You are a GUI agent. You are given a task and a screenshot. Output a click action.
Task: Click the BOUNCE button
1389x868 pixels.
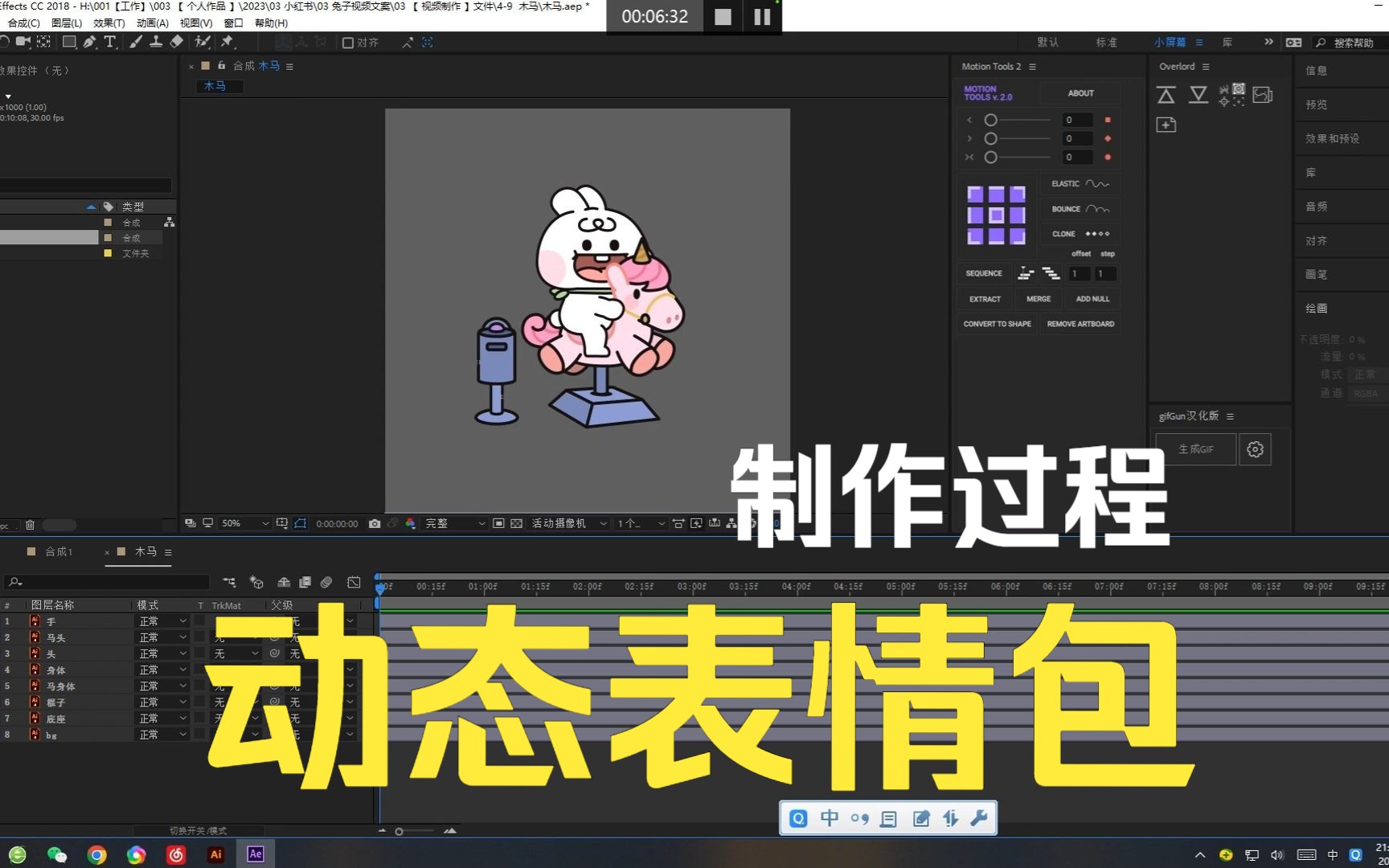pyautogui.click(x=1080, y=209)
